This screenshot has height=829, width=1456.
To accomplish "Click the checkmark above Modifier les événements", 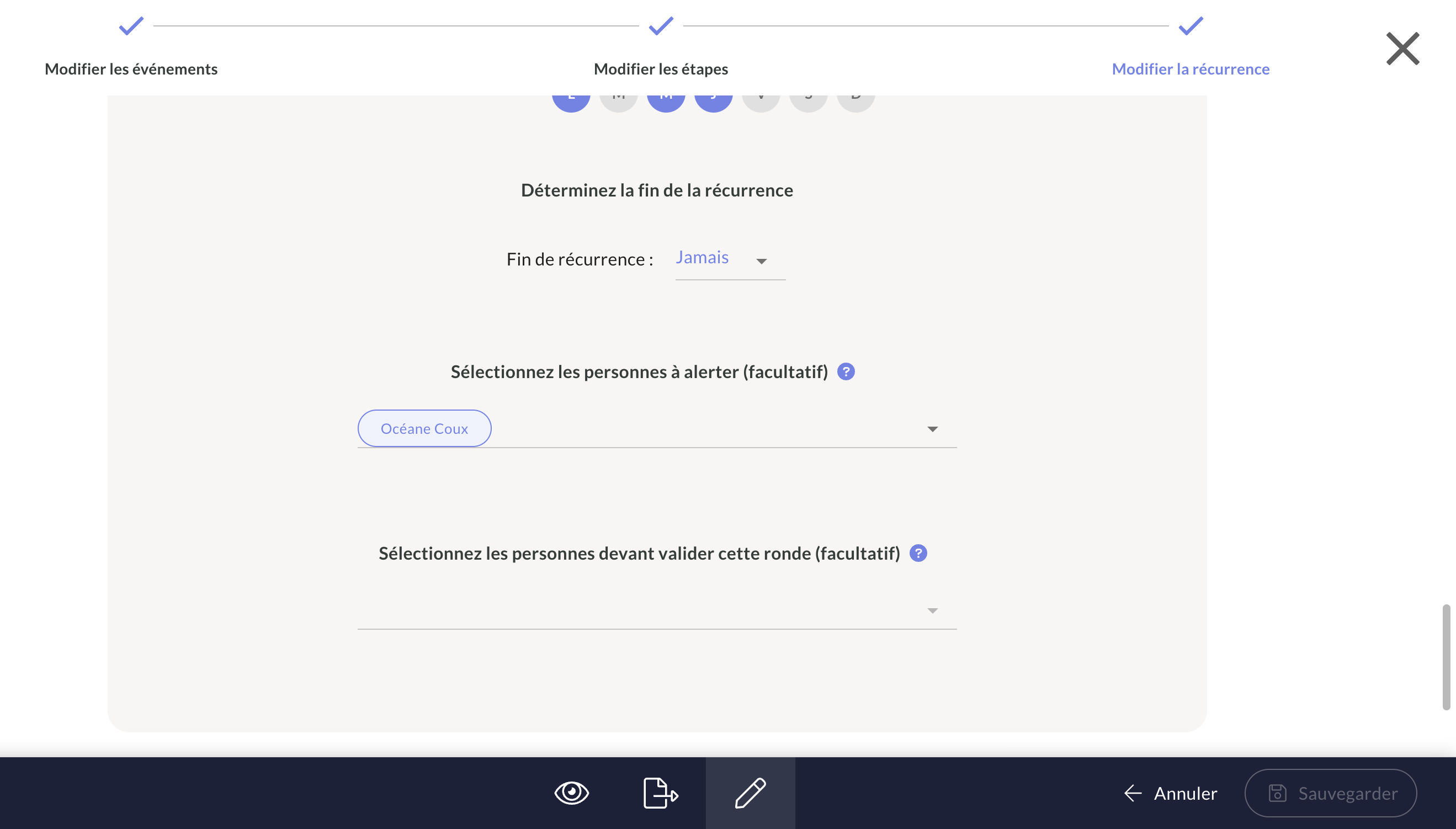I will [x=131, y=26].
